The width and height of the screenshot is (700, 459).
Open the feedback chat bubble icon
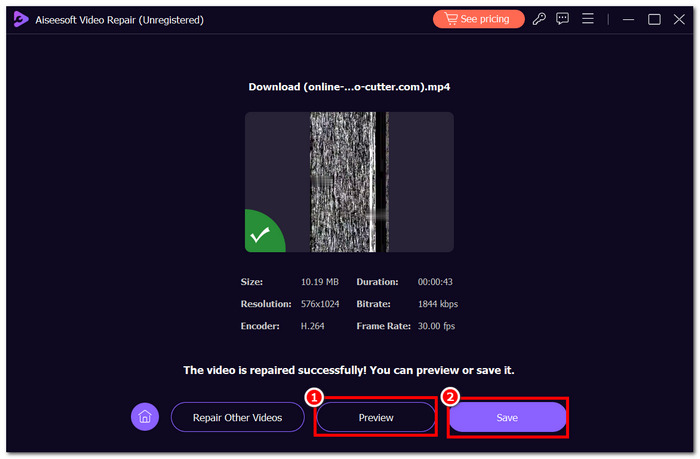tap(563, 19)
